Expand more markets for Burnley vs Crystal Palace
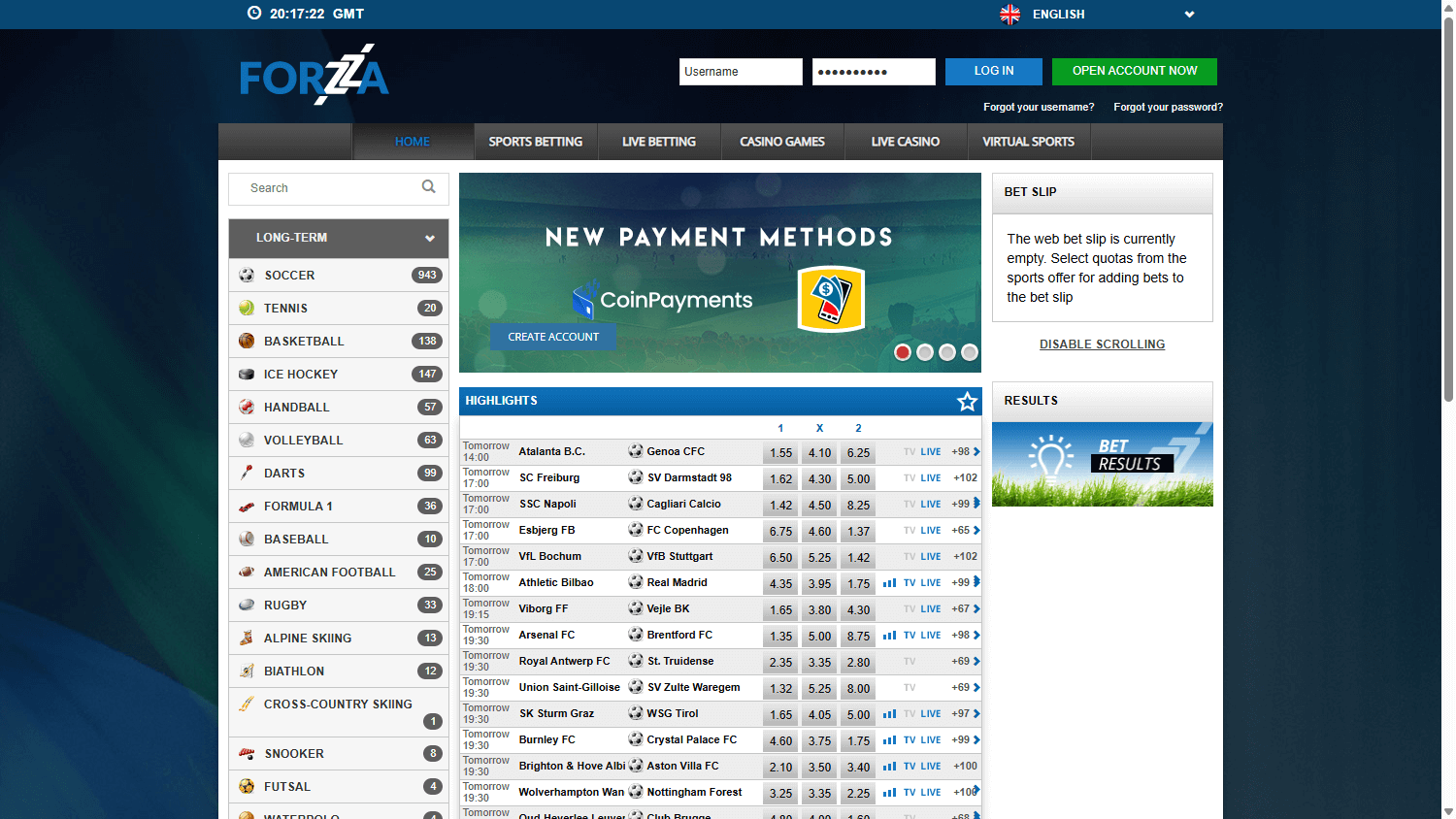This screenshot has width=1456, height=819. tap(977, 739)
